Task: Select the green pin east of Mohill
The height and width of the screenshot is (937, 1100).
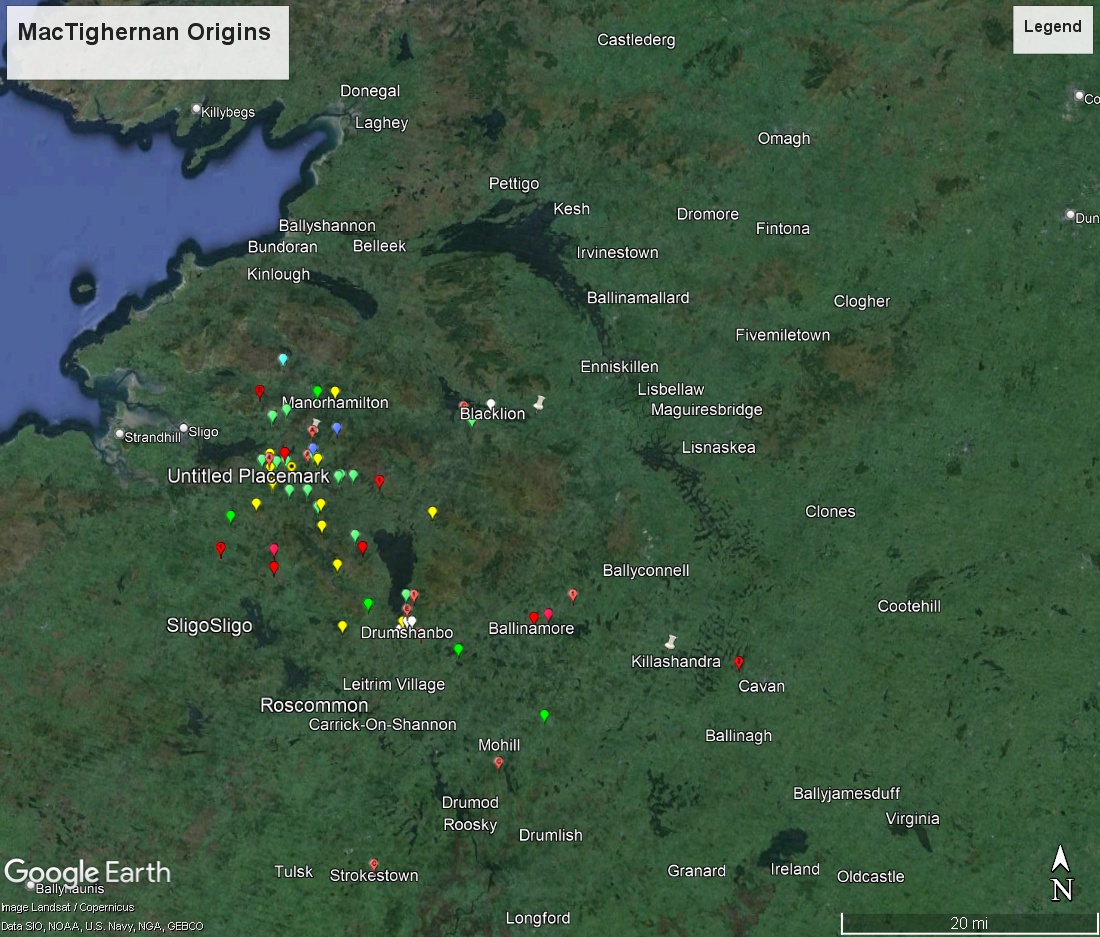Action: pyautogui.click(x=544, y=715)
